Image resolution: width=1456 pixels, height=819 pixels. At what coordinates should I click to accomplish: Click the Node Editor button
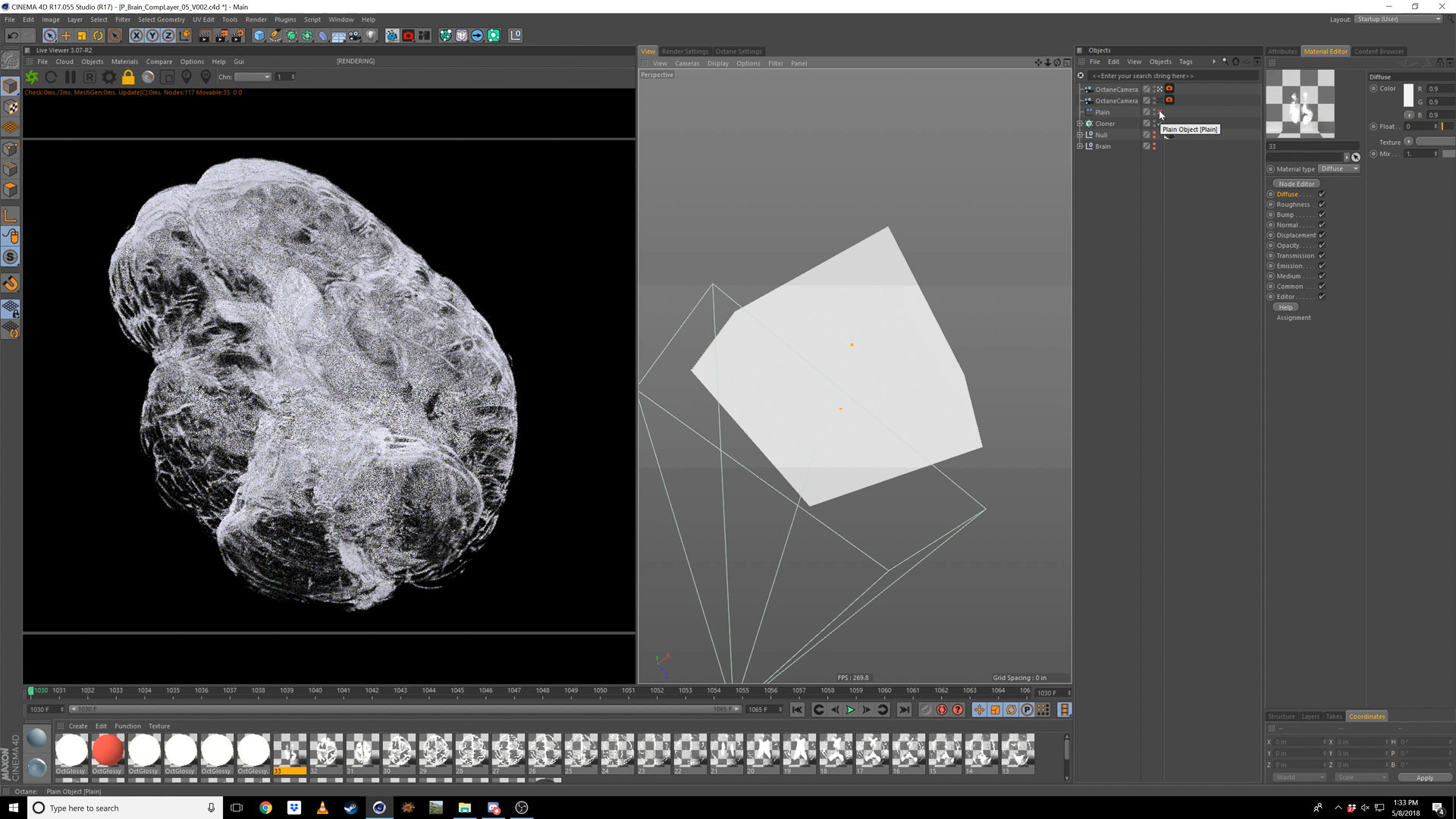click(1296, 184)
